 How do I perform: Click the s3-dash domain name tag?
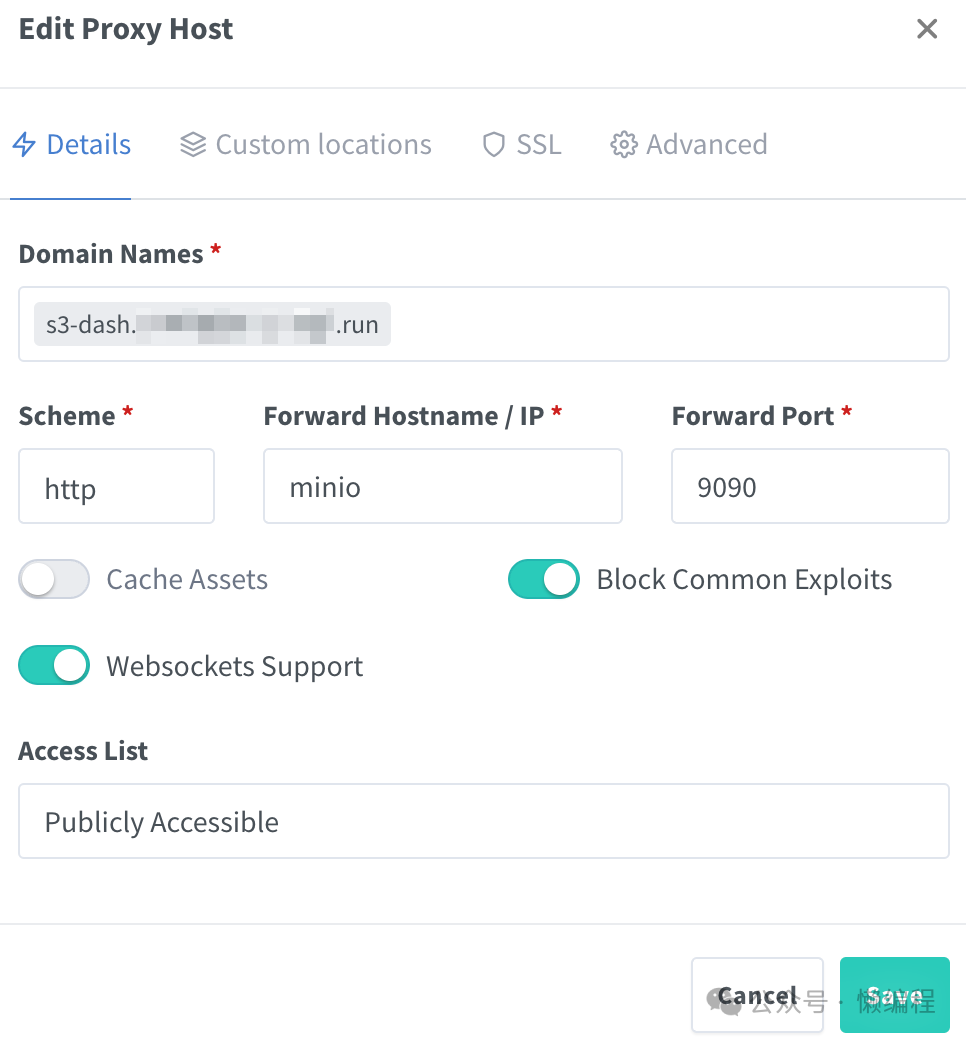[x=212, y=324]
